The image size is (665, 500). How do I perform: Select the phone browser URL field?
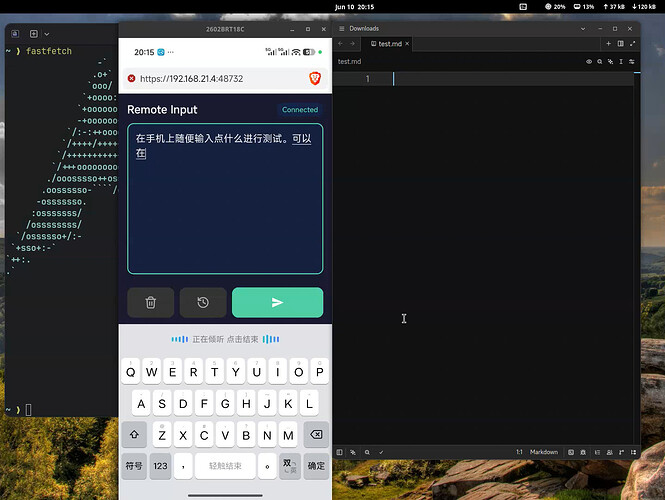pyautogui.click(x=225, y=78)
